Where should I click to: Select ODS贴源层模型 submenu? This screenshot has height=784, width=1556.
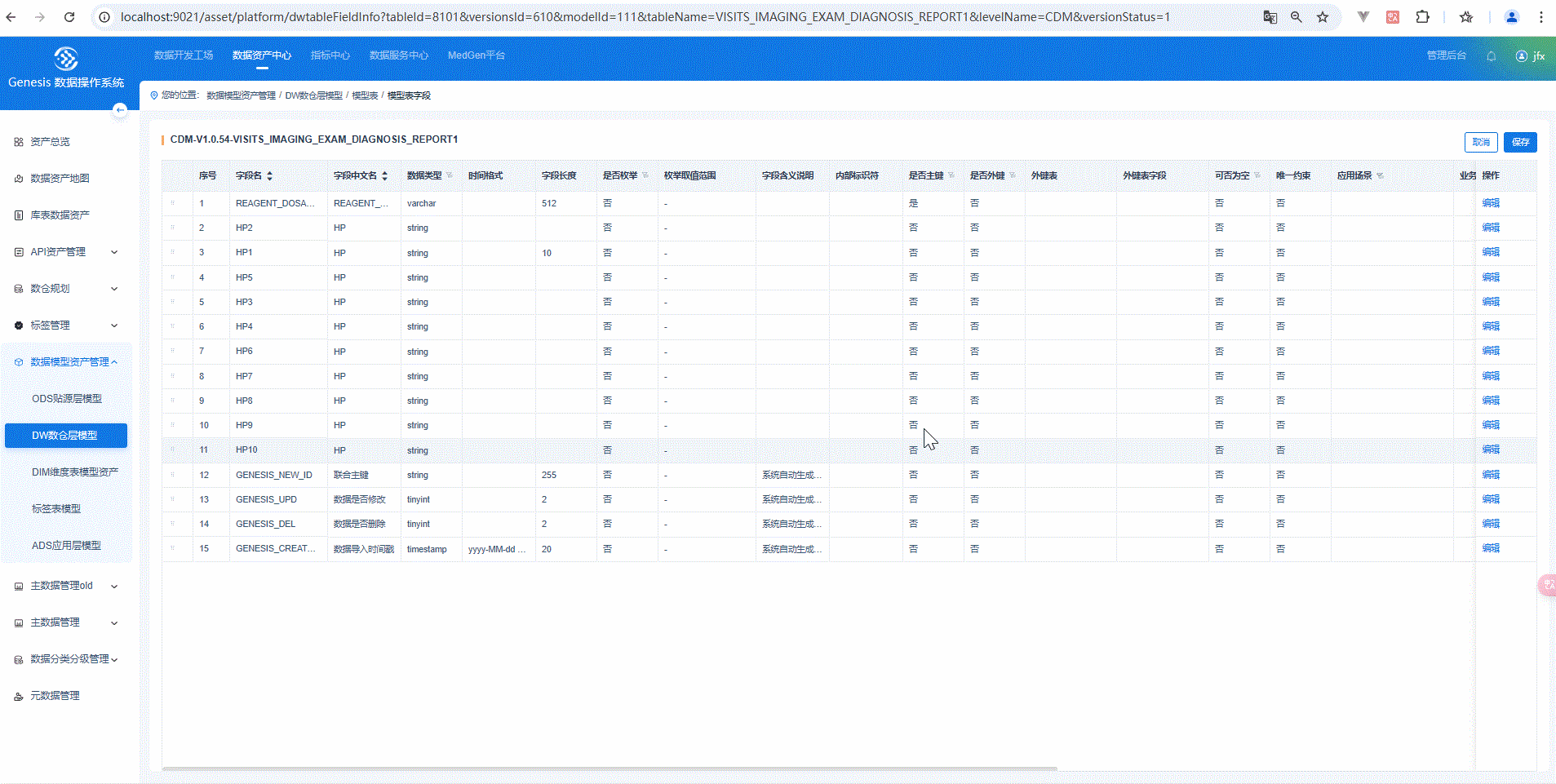pos(67,399)
